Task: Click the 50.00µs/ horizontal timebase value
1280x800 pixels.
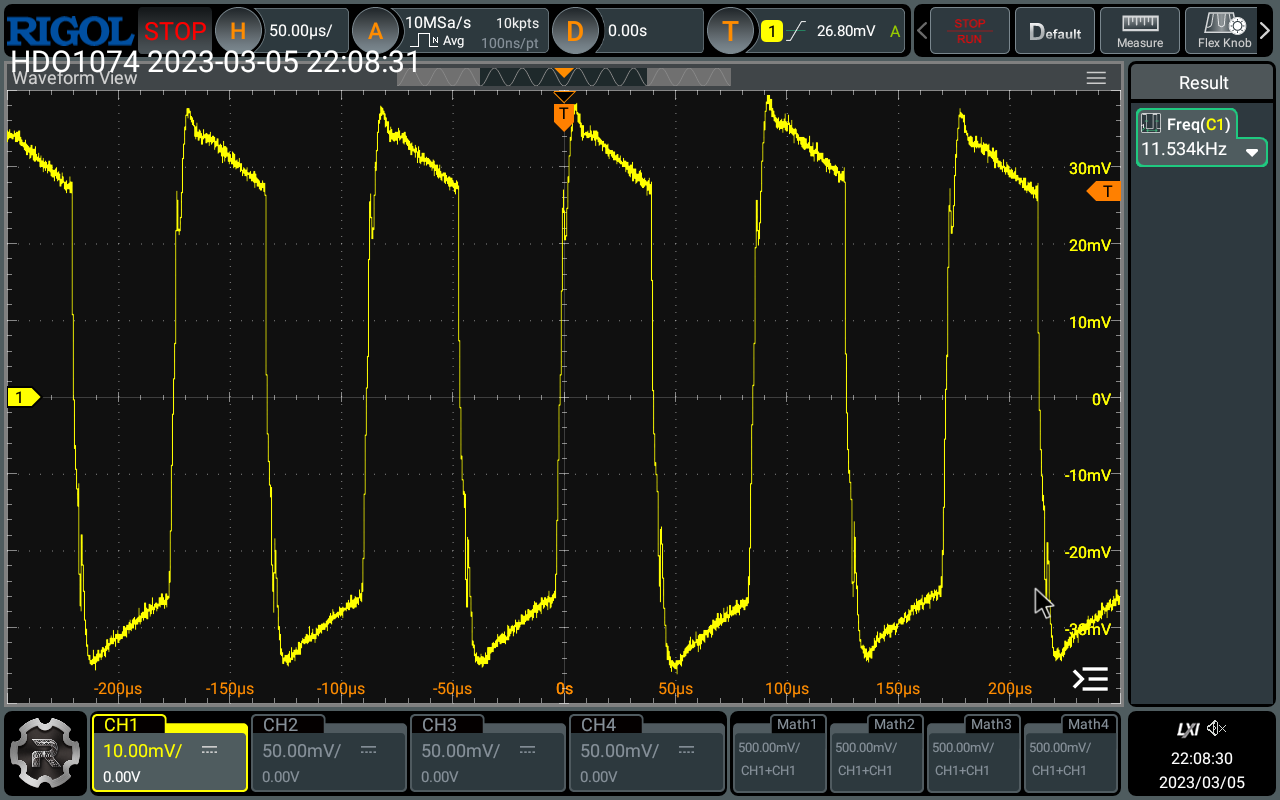Action: pyautogui.click(x=301, y=31)
